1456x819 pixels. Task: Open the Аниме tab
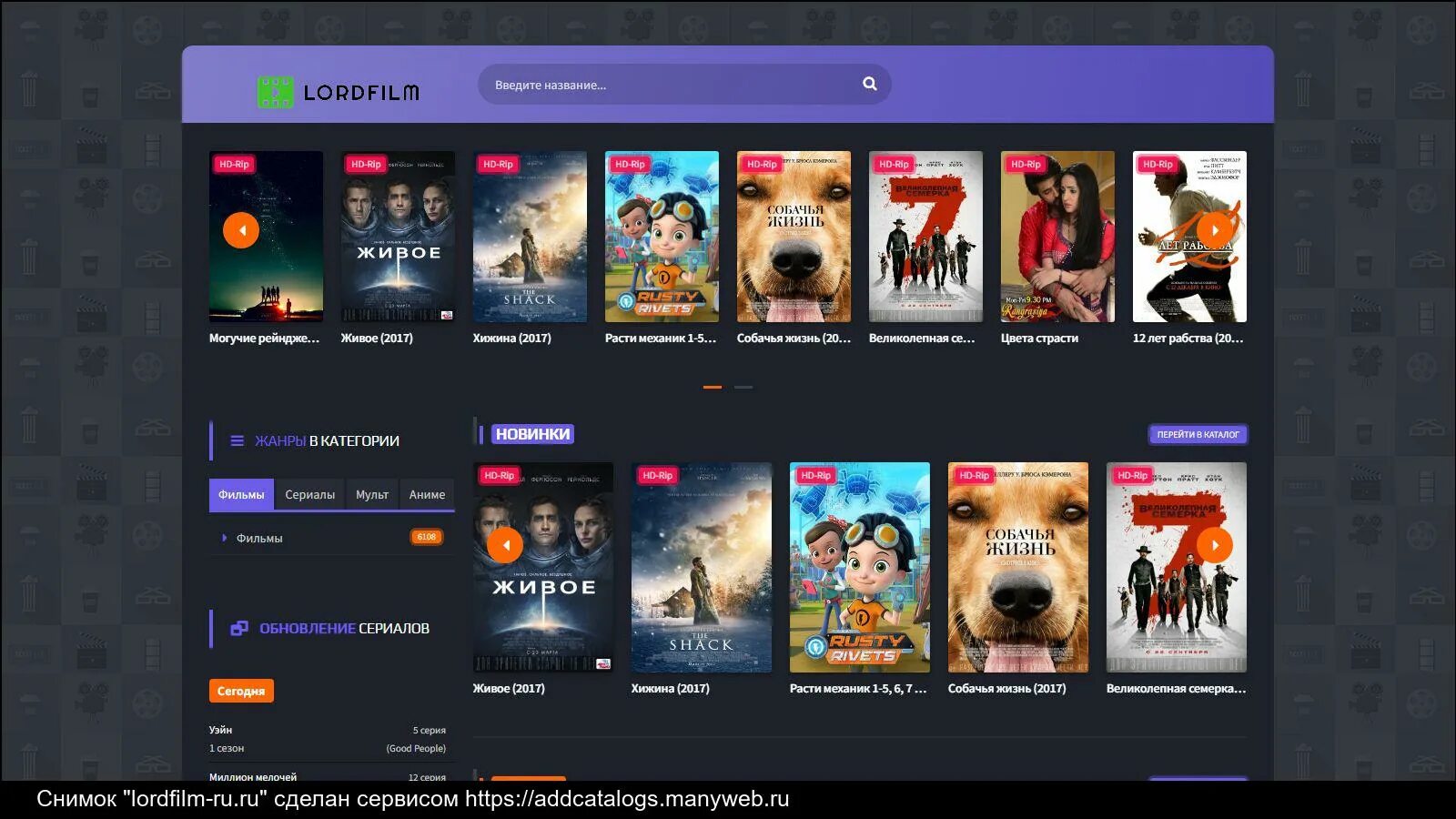point(427,494)
